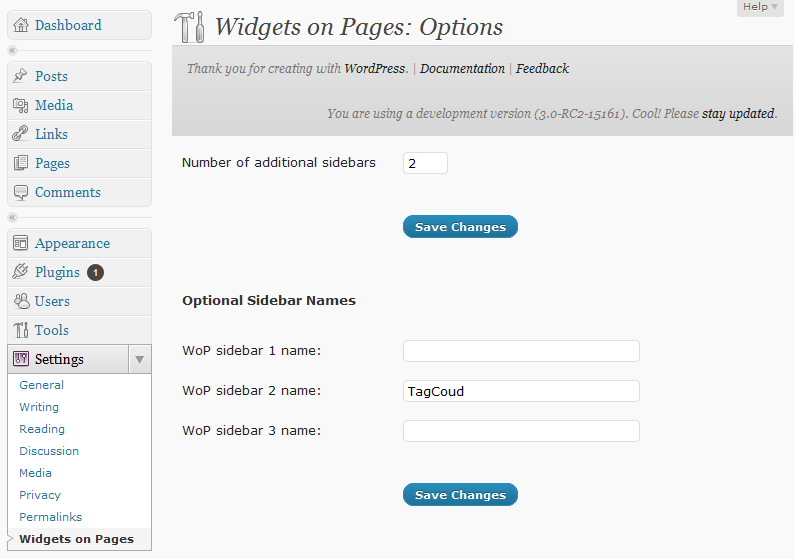Click the Dashboard home icon

click(21, 25)
